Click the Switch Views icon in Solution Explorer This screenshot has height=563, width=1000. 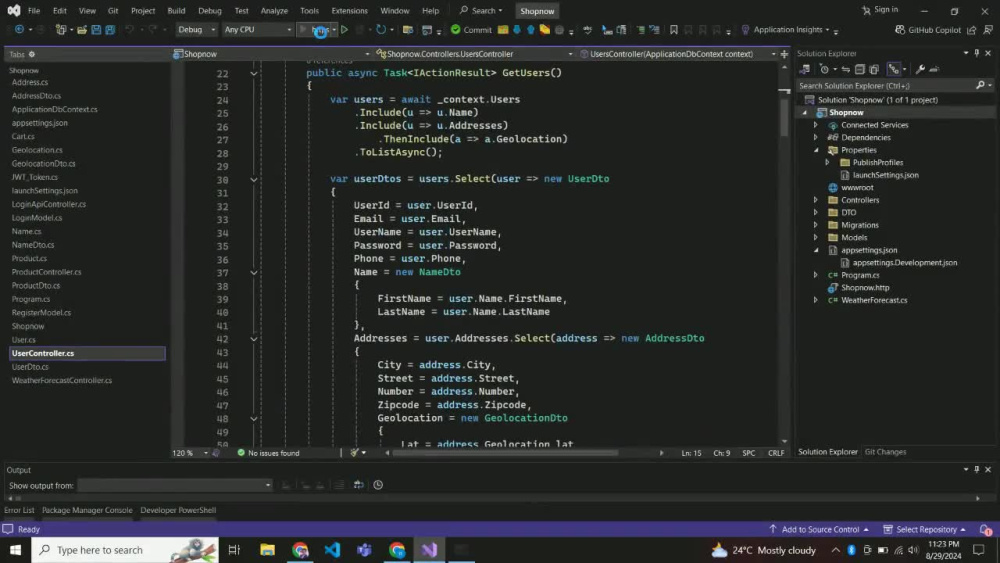point(805,69)
